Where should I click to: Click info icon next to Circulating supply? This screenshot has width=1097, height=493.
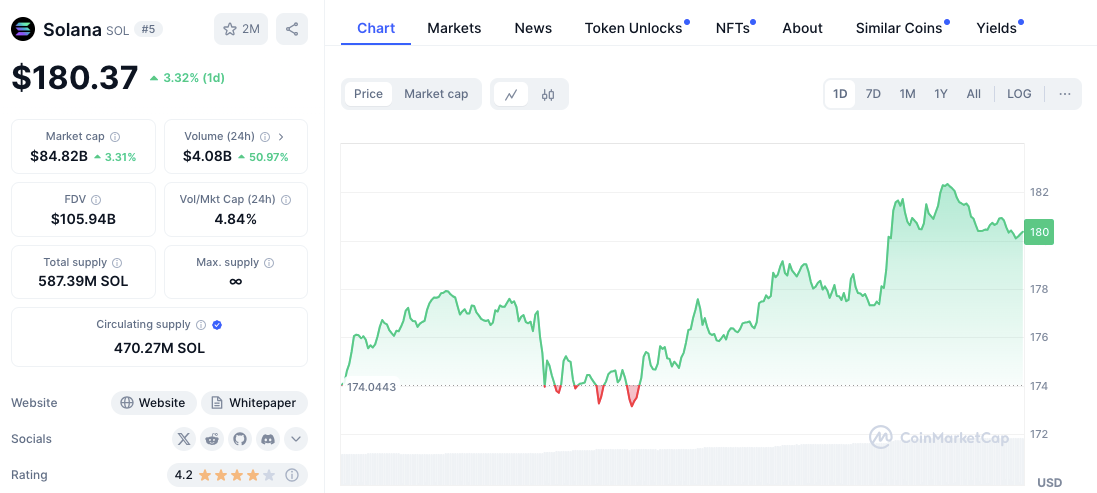pyautogui.click(x=201, y=325)
